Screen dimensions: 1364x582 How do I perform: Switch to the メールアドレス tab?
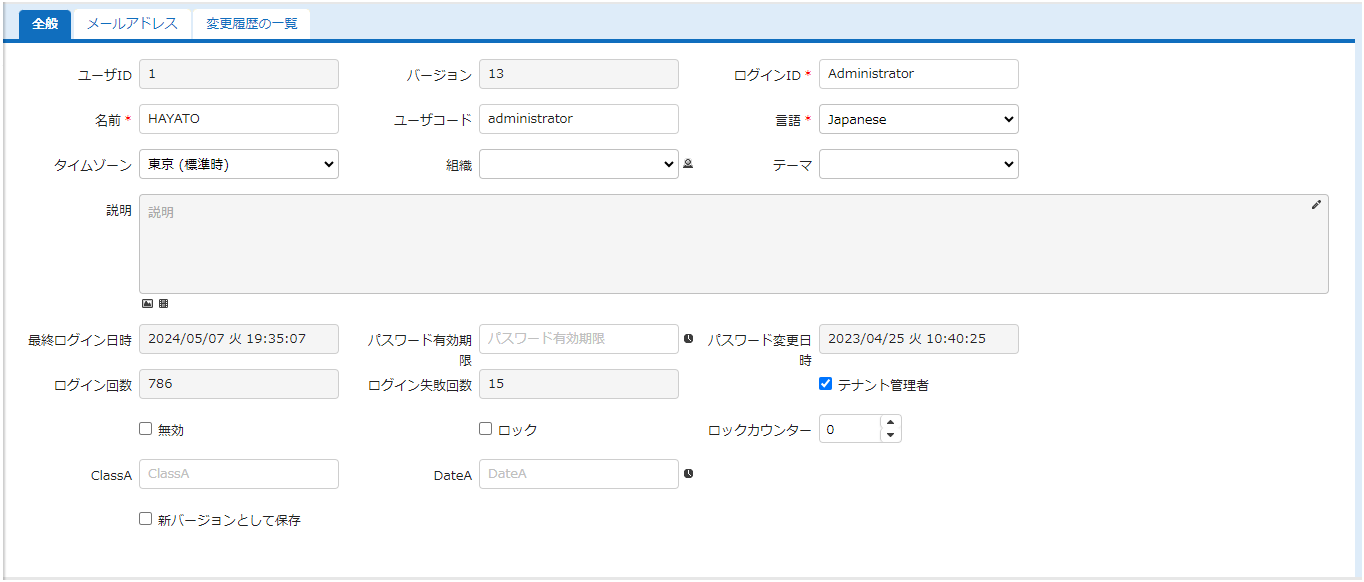pos(132,24)
